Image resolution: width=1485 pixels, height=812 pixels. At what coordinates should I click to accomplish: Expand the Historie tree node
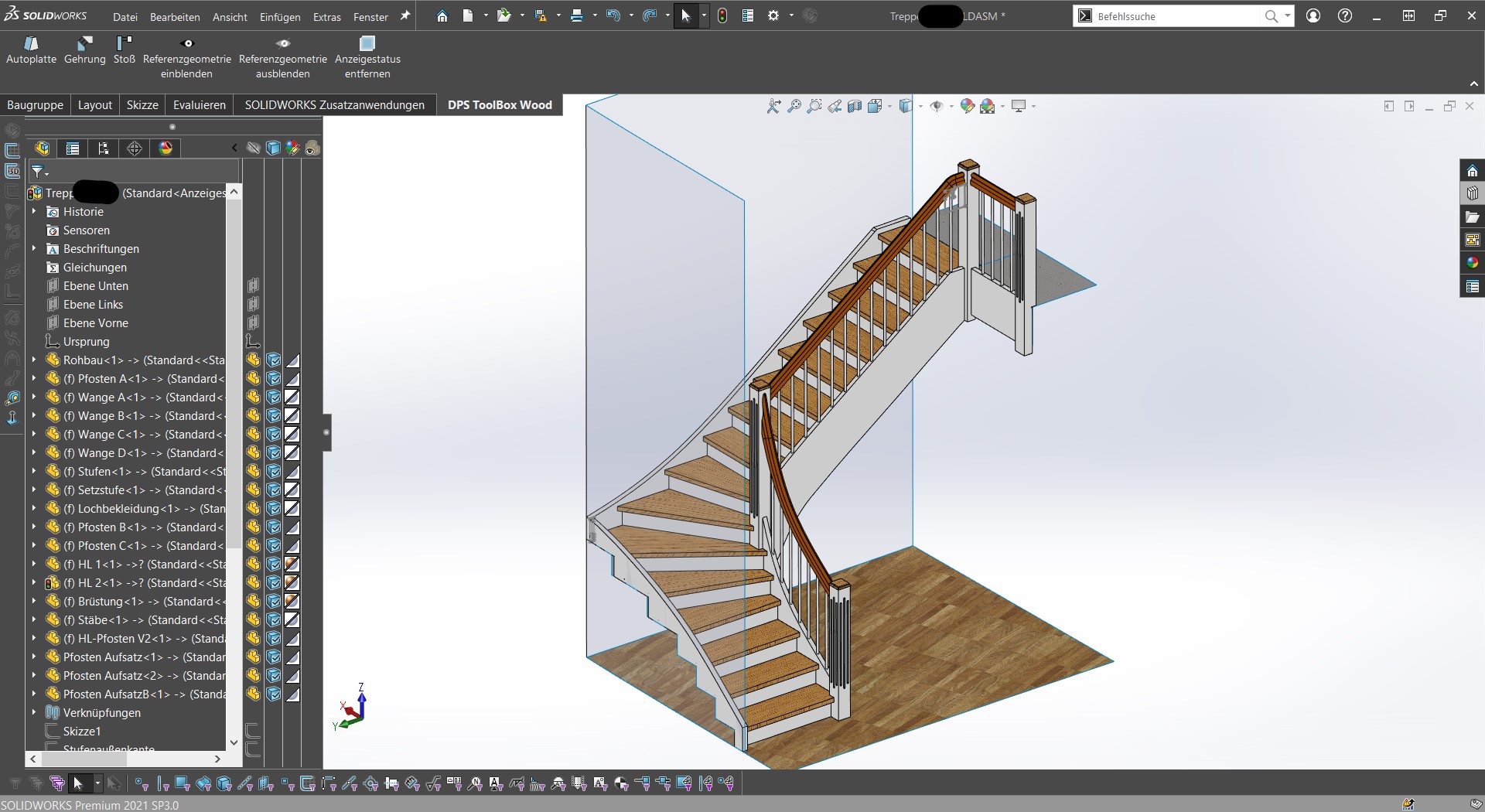(34, 211)
